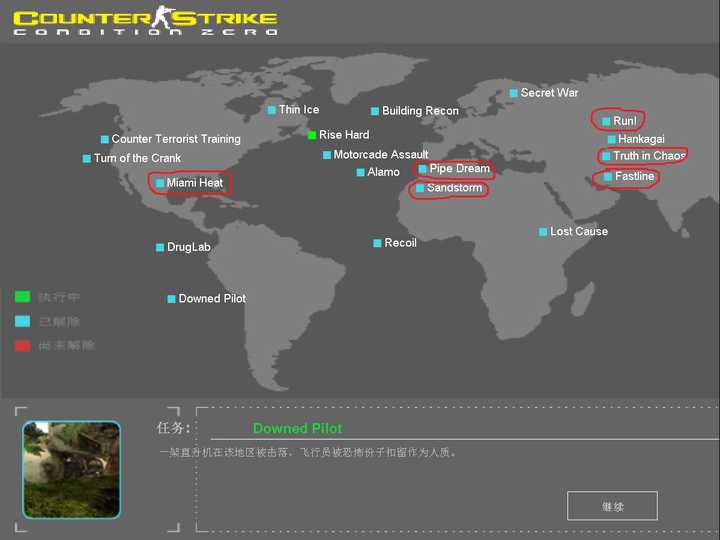
Task: Click the Pipe Dream mission marker
Action: coord(422,169)
